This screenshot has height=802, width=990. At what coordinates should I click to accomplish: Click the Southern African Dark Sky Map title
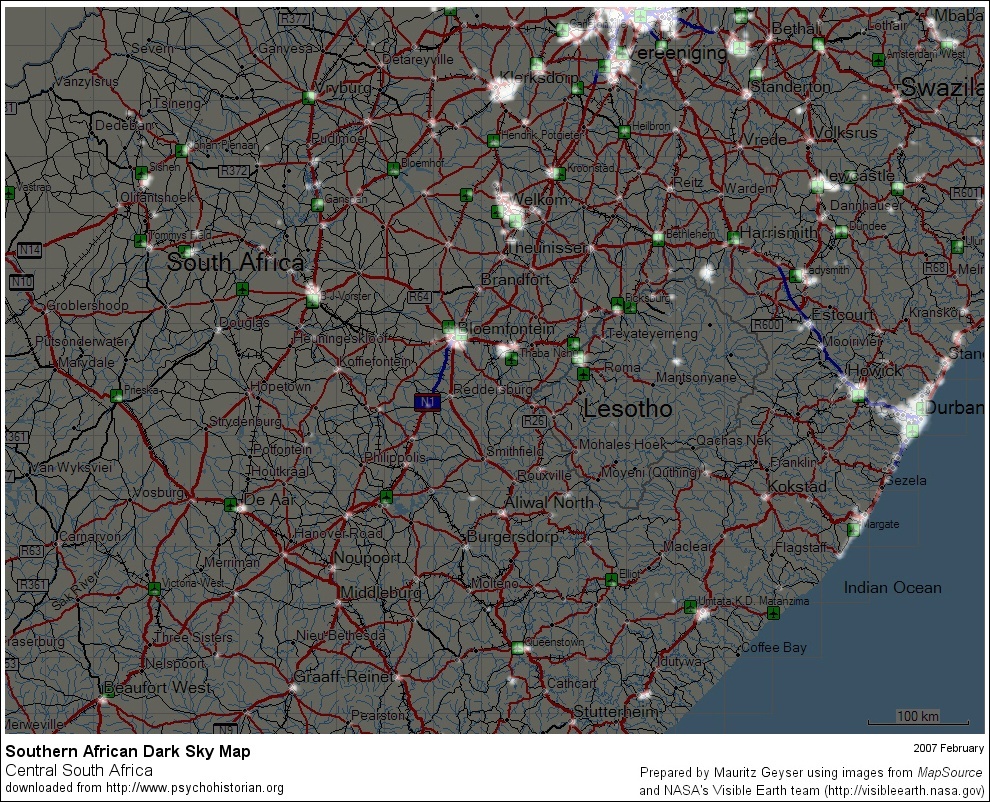pos(128,751)
